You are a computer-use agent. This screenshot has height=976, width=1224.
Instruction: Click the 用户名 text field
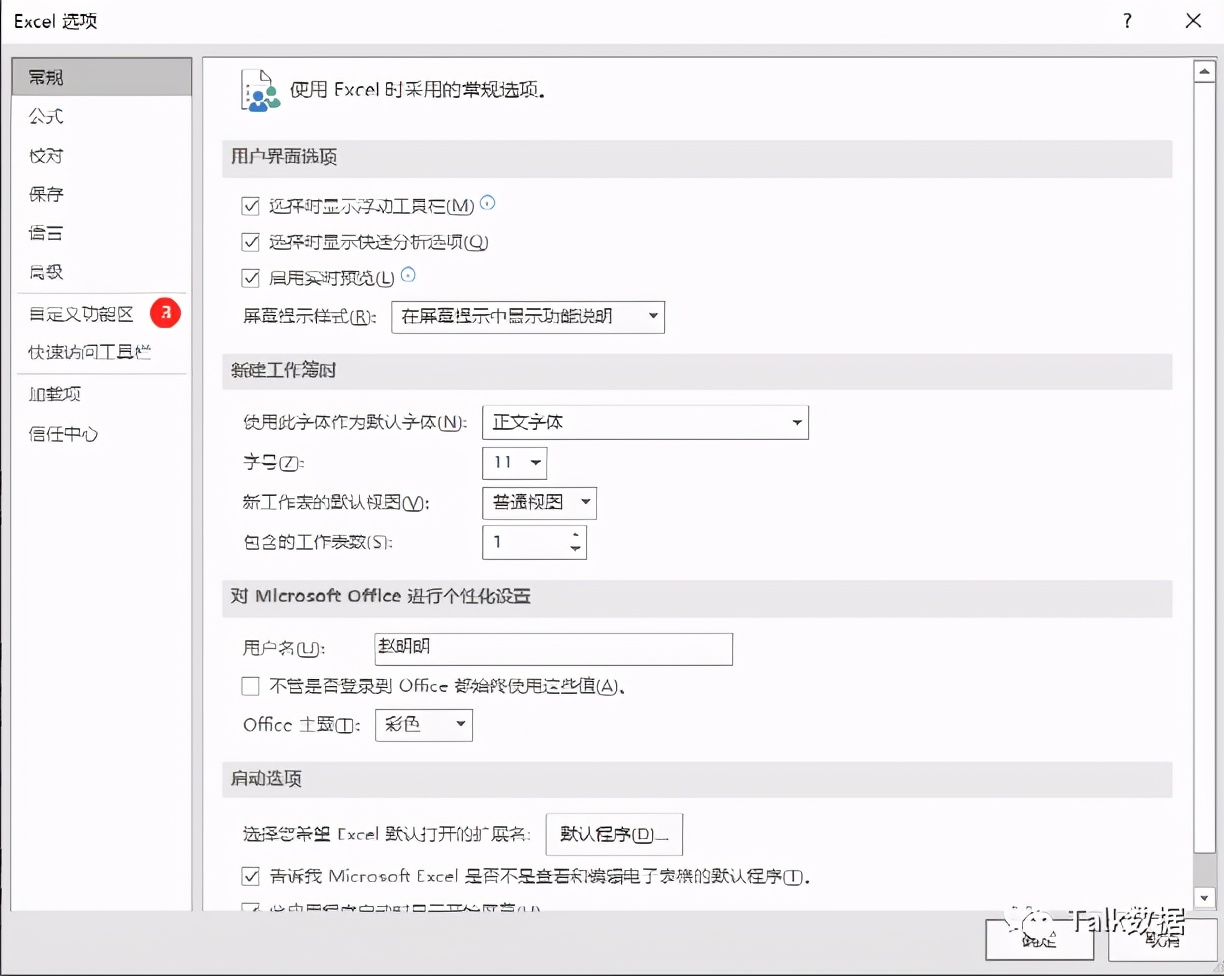click(x=553, y=649)
